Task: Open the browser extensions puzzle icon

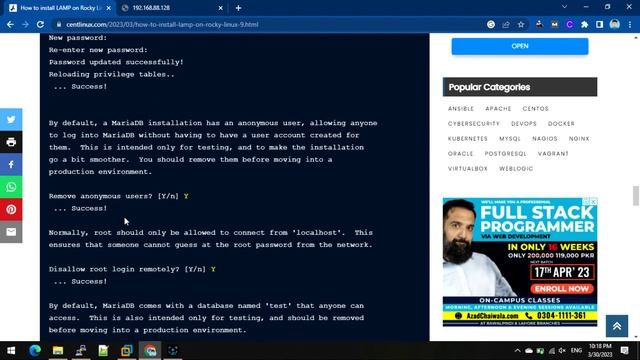Action: pos(584,24)
